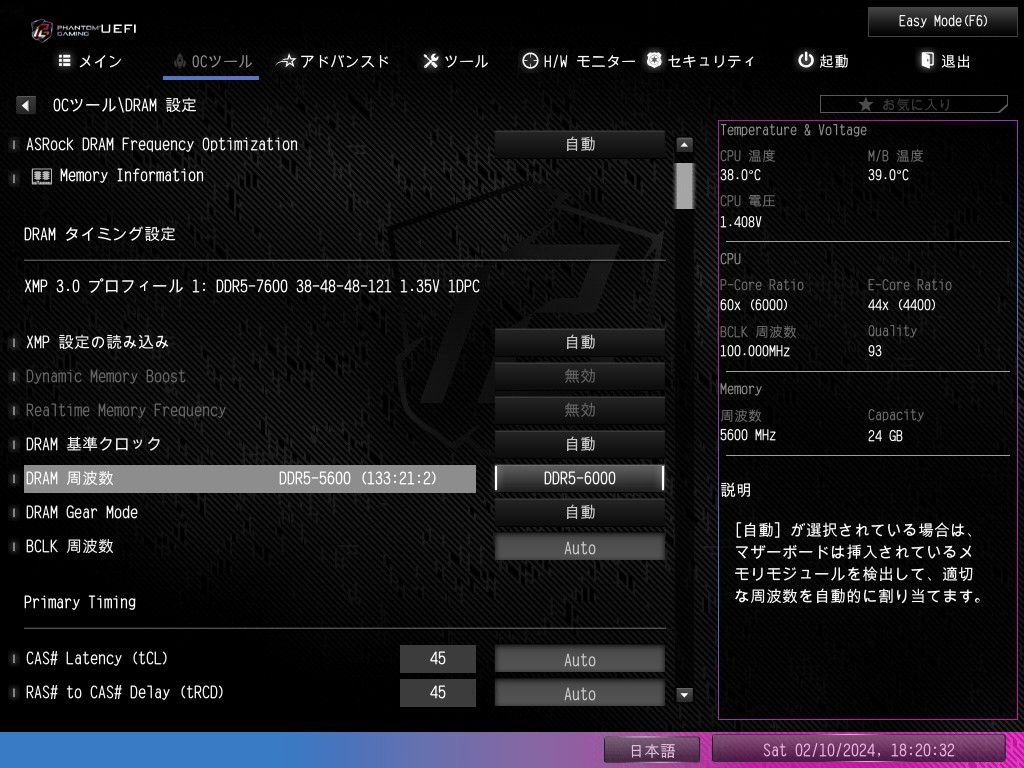Open the XMP 設定の読み込み dropdown

(580, 342)
